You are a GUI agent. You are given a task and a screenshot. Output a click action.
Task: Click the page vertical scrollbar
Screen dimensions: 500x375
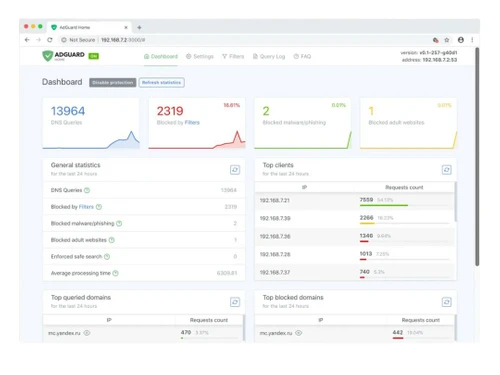click(x=477, y=157)
